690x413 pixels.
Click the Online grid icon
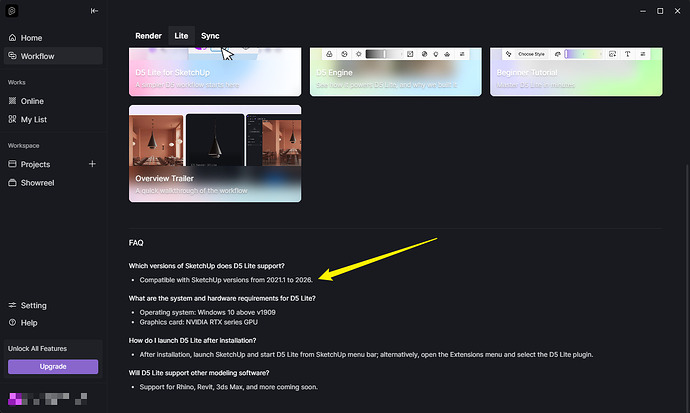[12, 101]
